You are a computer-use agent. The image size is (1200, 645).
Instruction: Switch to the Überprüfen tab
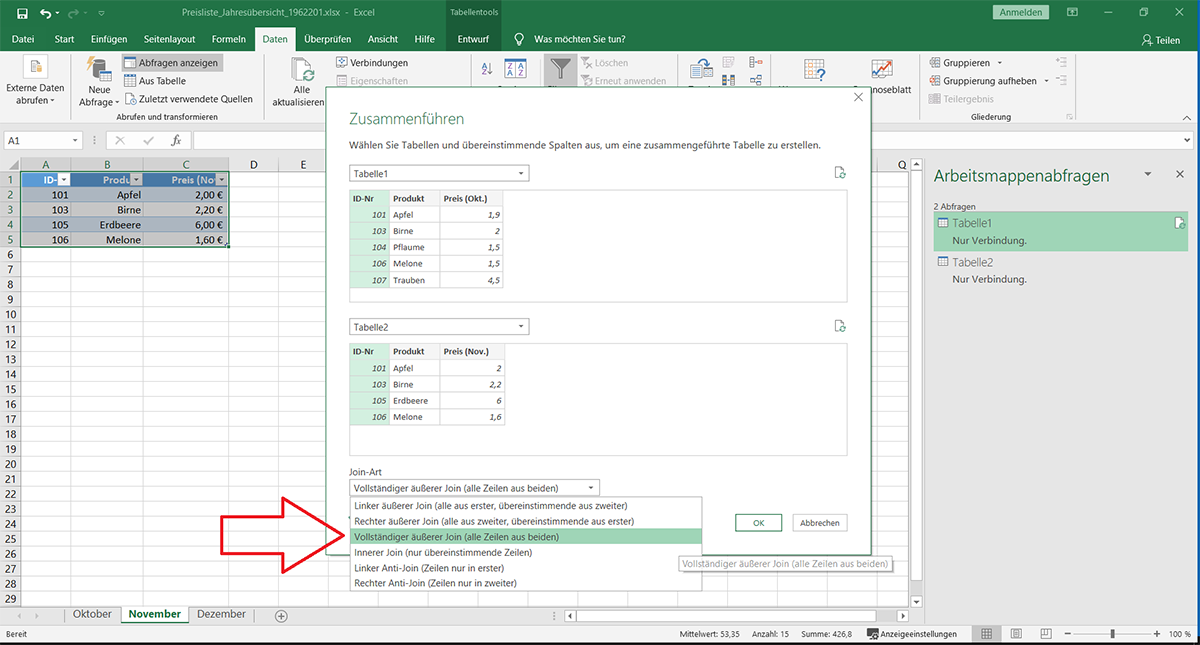click(x=327, y=39)
